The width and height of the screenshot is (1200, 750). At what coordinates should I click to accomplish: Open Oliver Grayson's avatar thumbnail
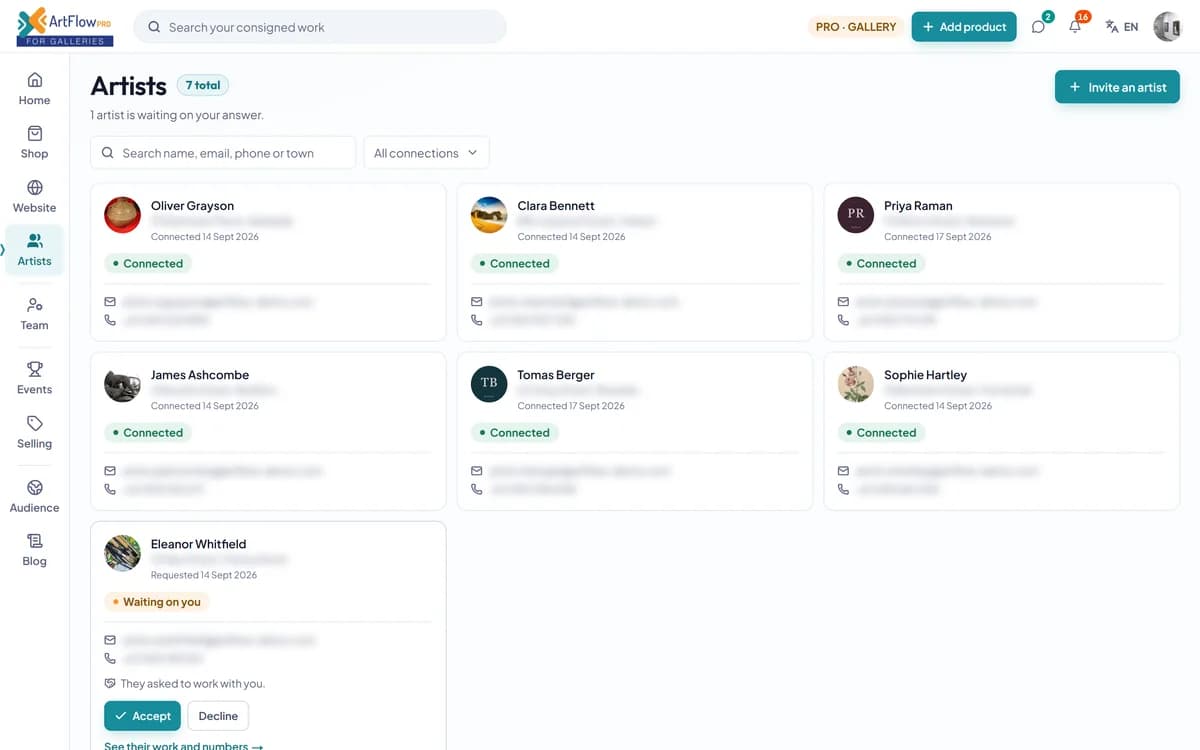[x=122, y=215]
